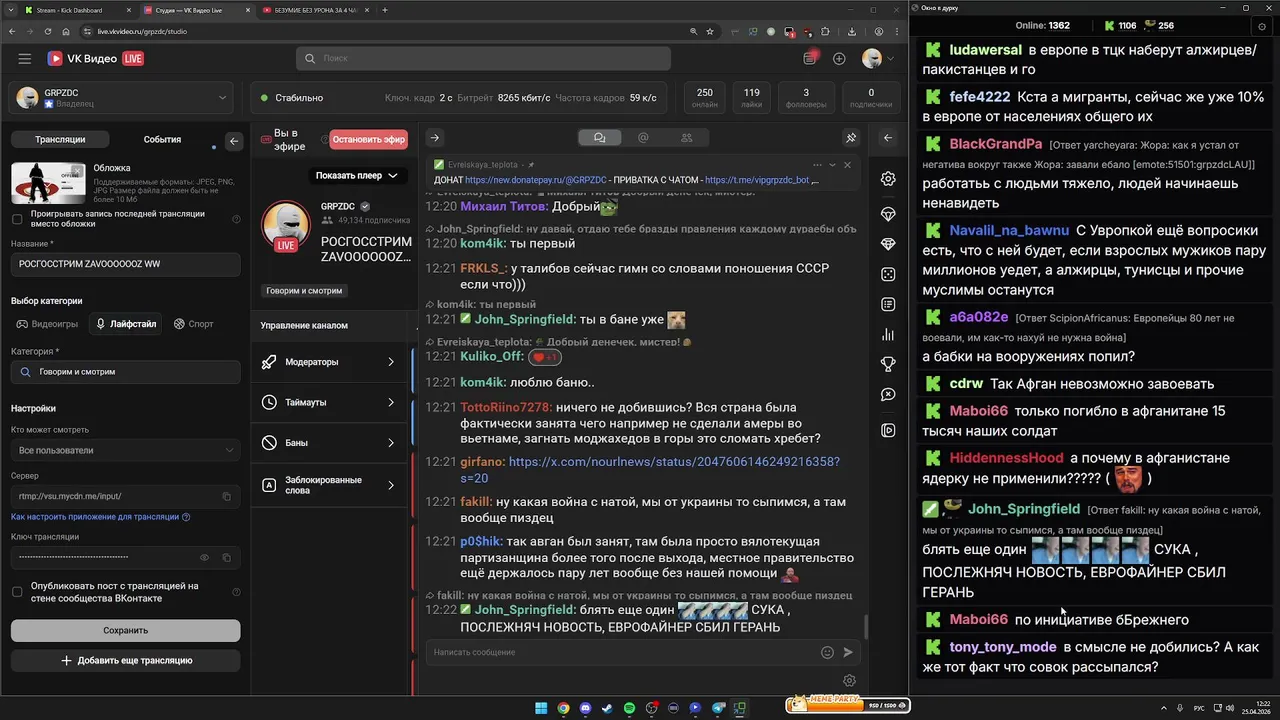Click the right-arrow icon above chat

coord(434,138)
